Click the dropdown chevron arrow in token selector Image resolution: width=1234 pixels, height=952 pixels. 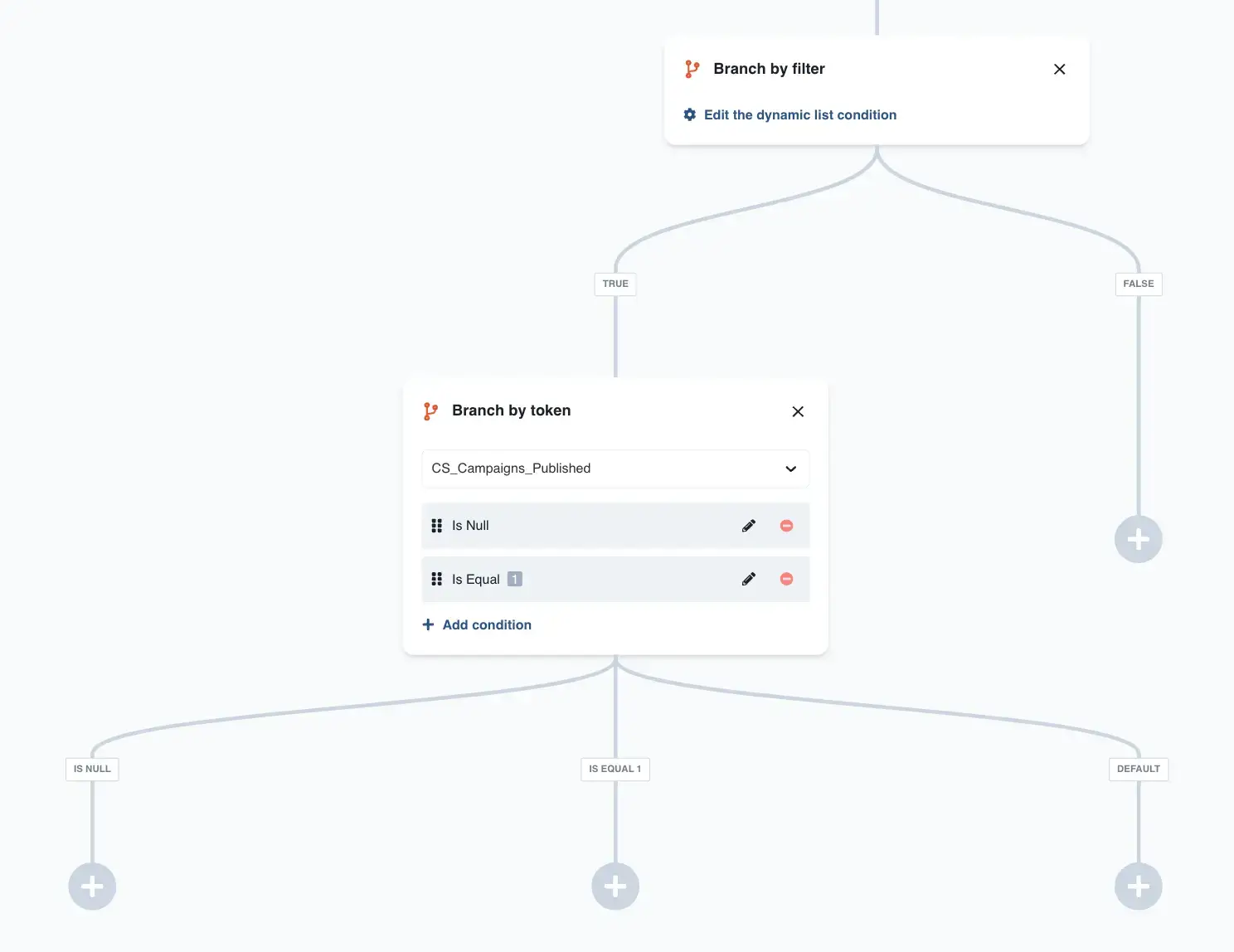791,469
